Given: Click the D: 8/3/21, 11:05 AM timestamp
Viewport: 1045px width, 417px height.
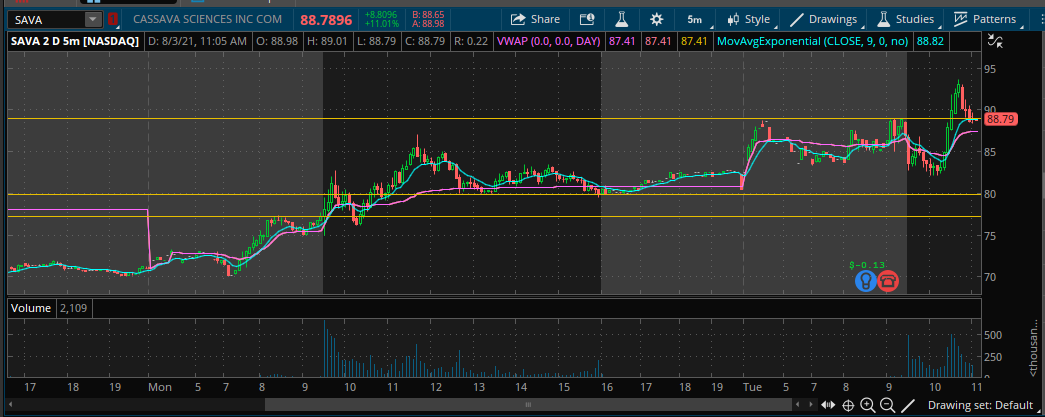Looking at the screenshot, I should click(197, 41).
